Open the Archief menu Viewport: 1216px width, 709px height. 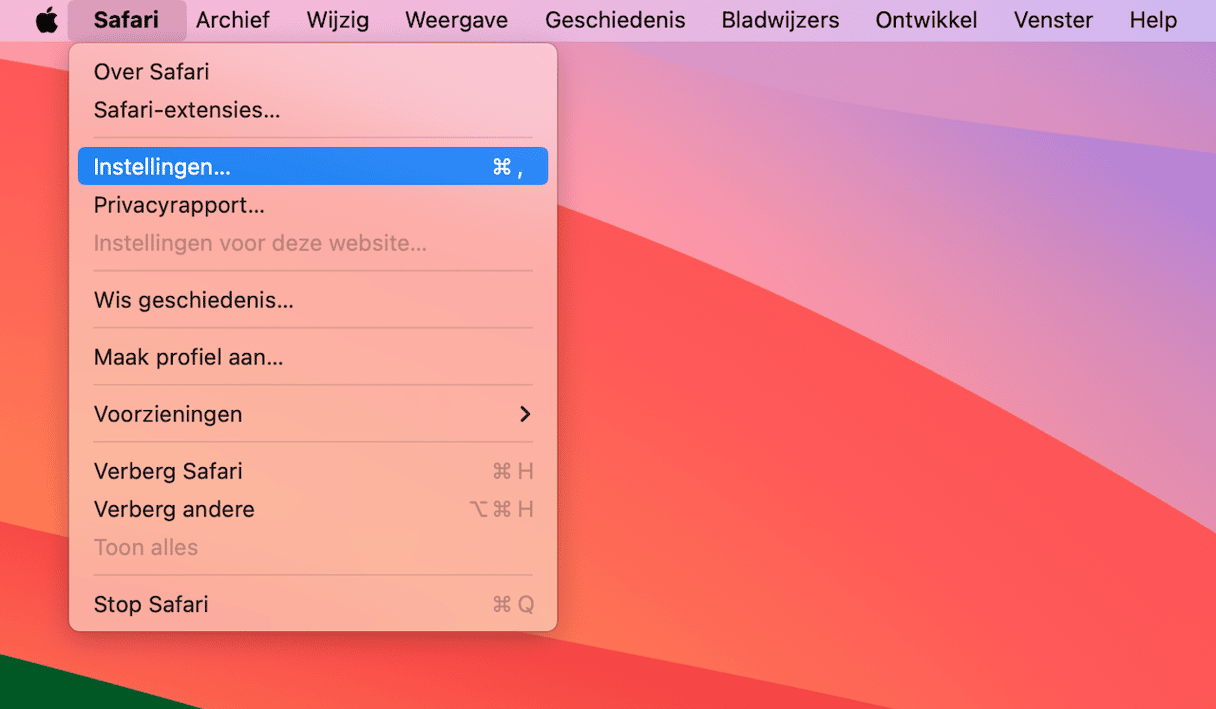pos(233,20)
